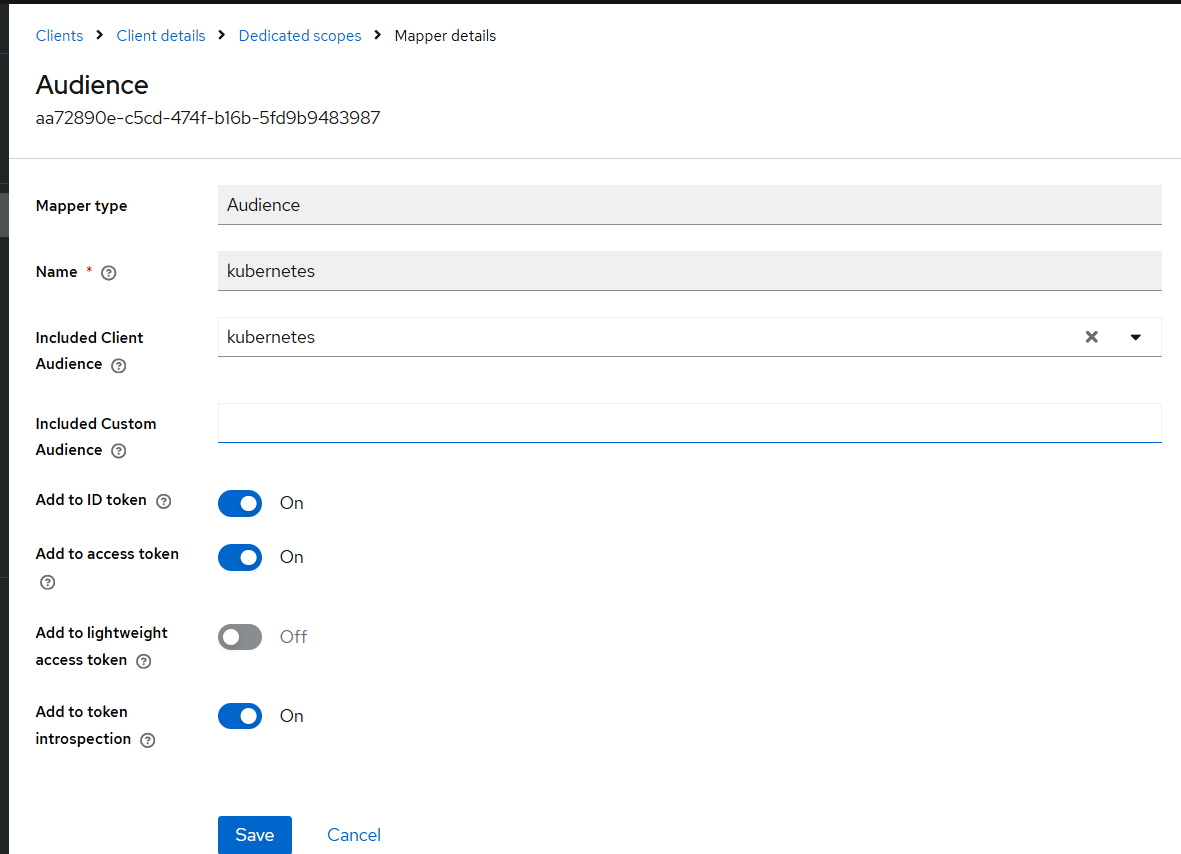The width and height of the screenshot is (1181, 854).
Task: Open help for Add to token introspection
Action: point(147,740)
